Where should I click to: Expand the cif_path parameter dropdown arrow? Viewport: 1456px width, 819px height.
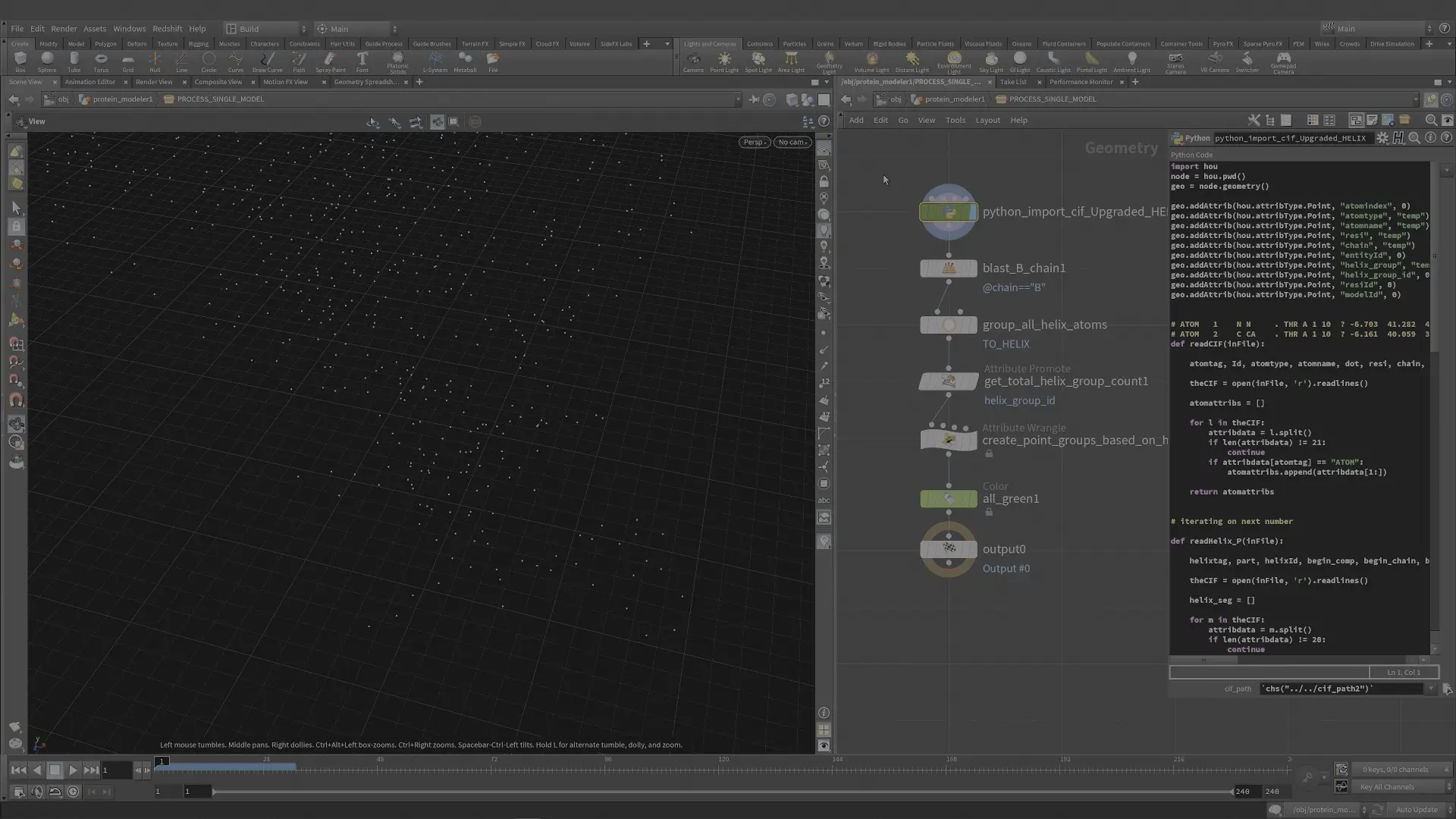coord(1431,689)
